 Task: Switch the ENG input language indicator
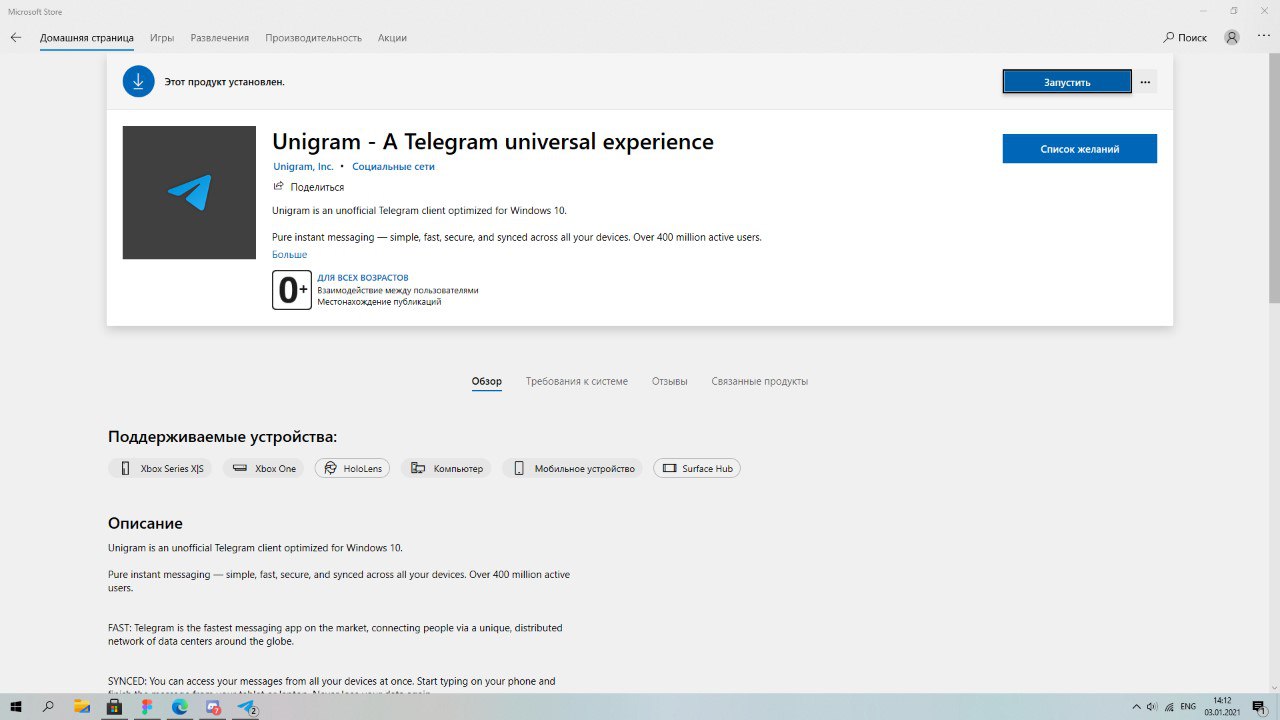click(1189, 707)
